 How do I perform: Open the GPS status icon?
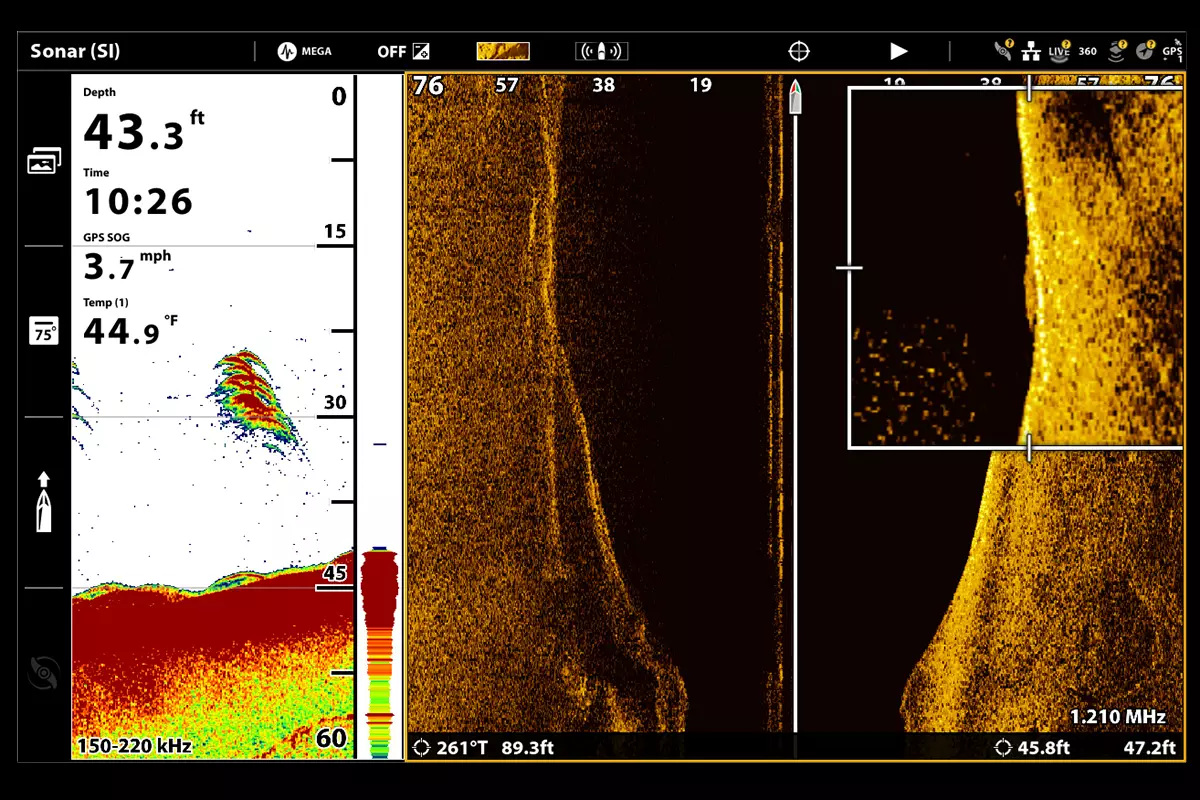click(1172, 50)
